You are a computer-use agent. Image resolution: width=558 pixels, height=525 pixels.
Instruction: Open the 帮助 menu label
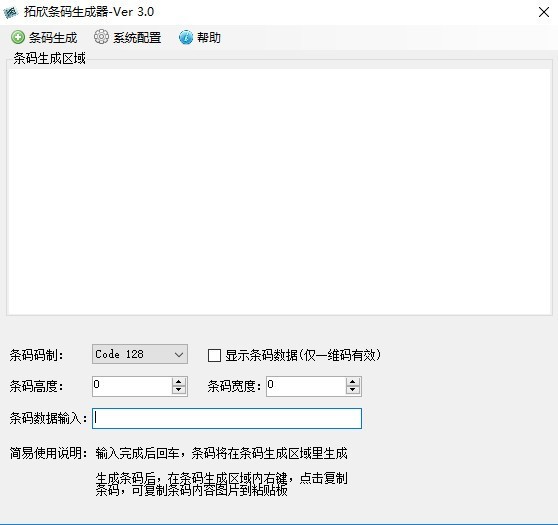tap(209, 38)
